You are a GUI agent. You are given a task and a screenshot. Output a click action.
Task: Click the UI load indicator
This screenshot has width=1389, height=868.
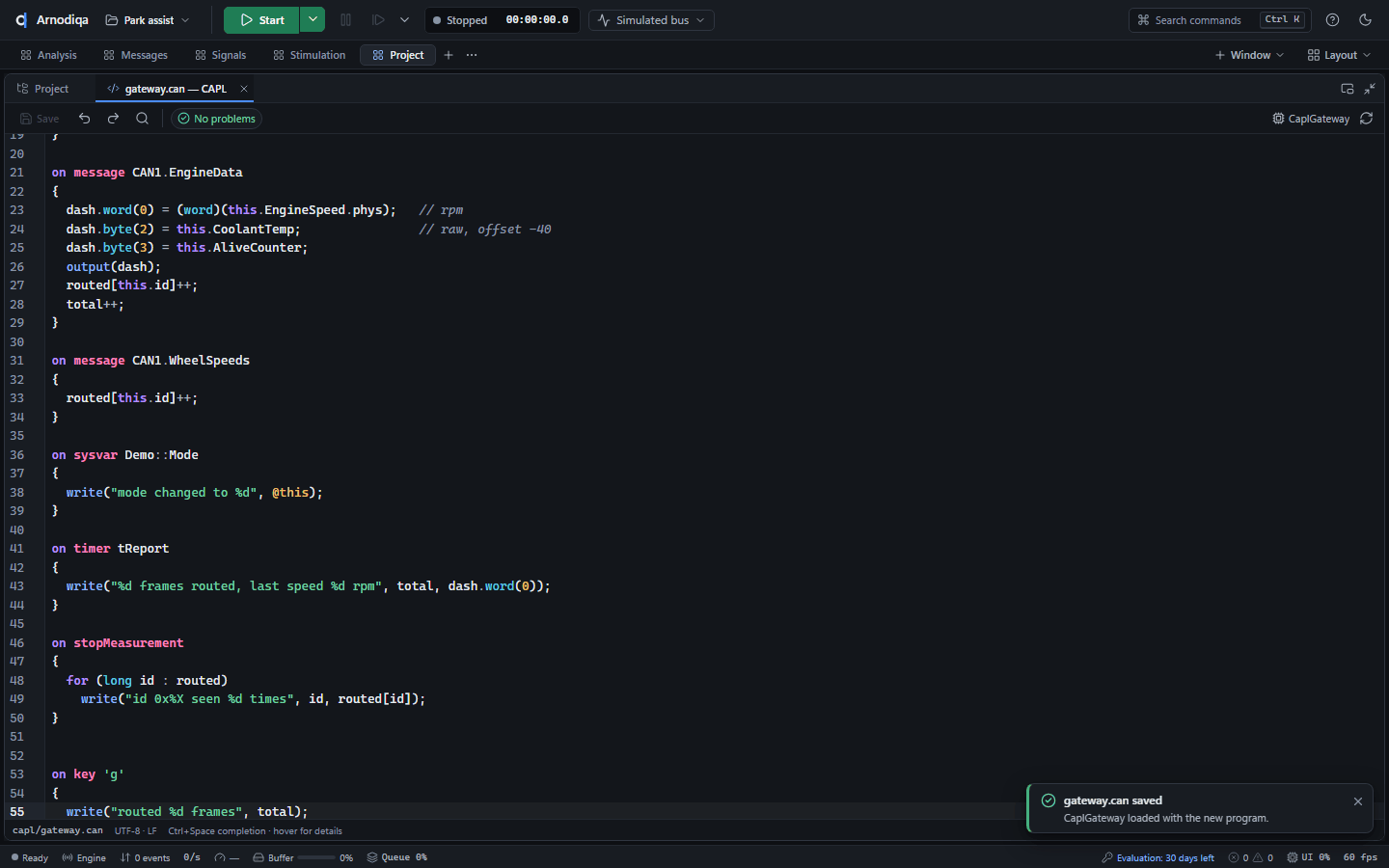pyautogui.click(x=1308, y=857)
